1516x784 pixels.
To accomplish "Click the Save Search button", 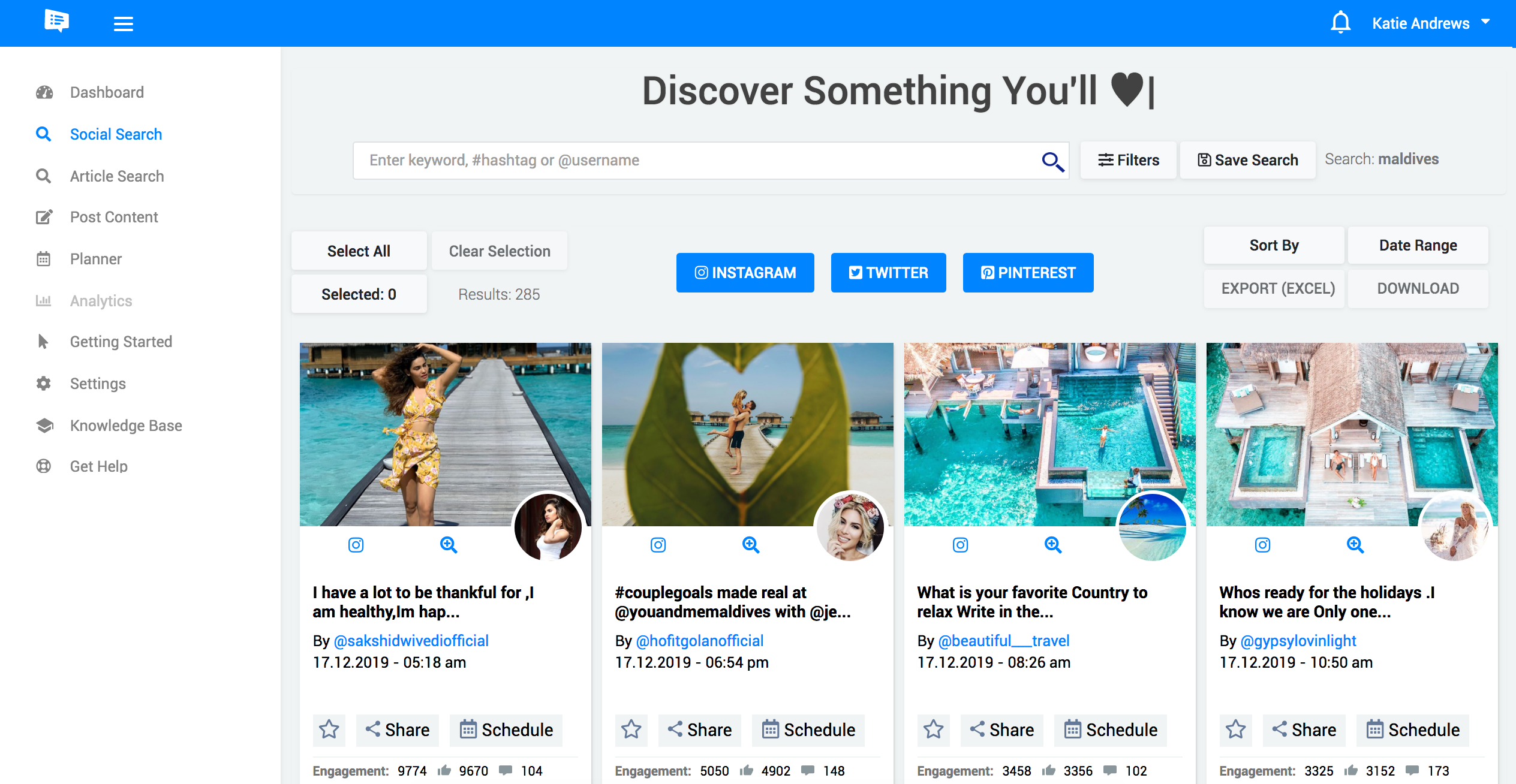I will tap(1247, 160).
